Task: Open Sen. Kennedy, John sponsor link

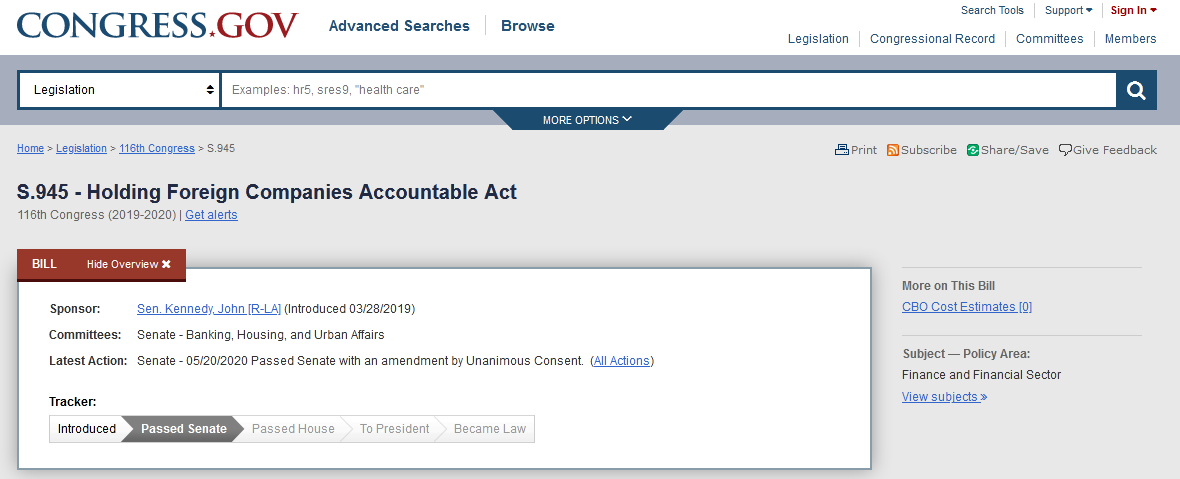Action: [209, 308]
